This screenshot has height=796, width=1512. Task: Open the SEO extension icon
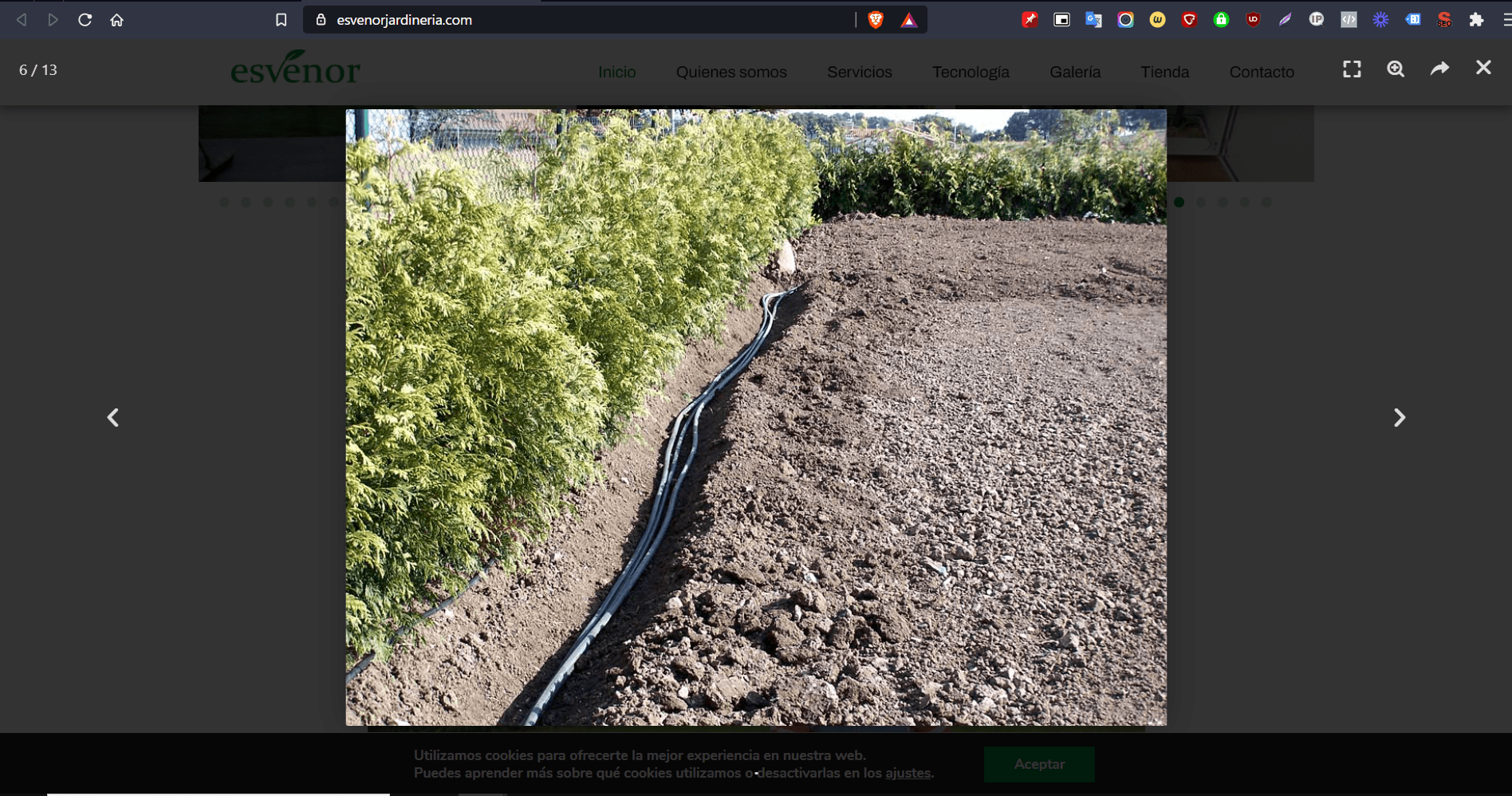(1444, 20)
